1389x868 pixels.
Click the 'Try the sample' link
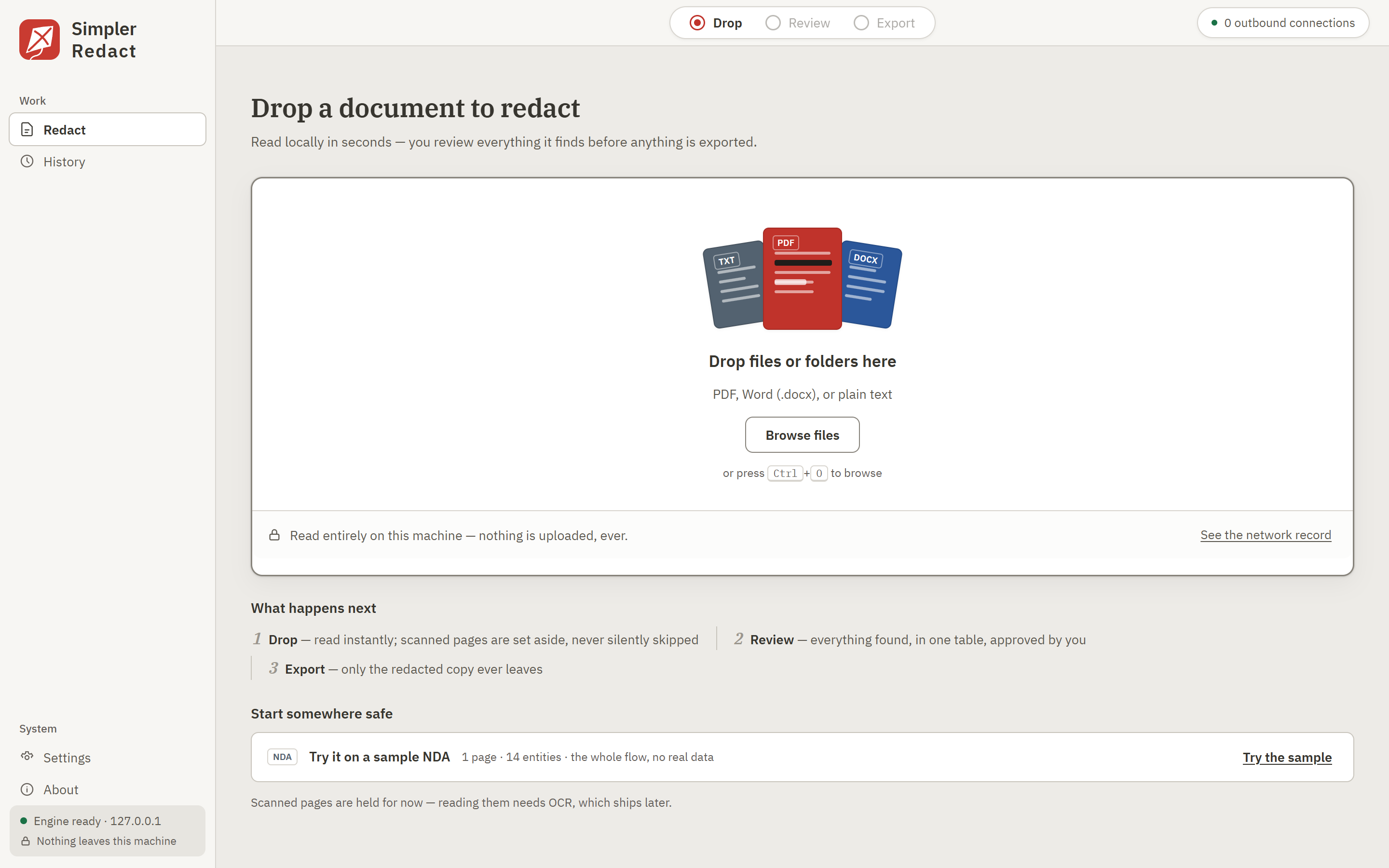point(1287,757)
